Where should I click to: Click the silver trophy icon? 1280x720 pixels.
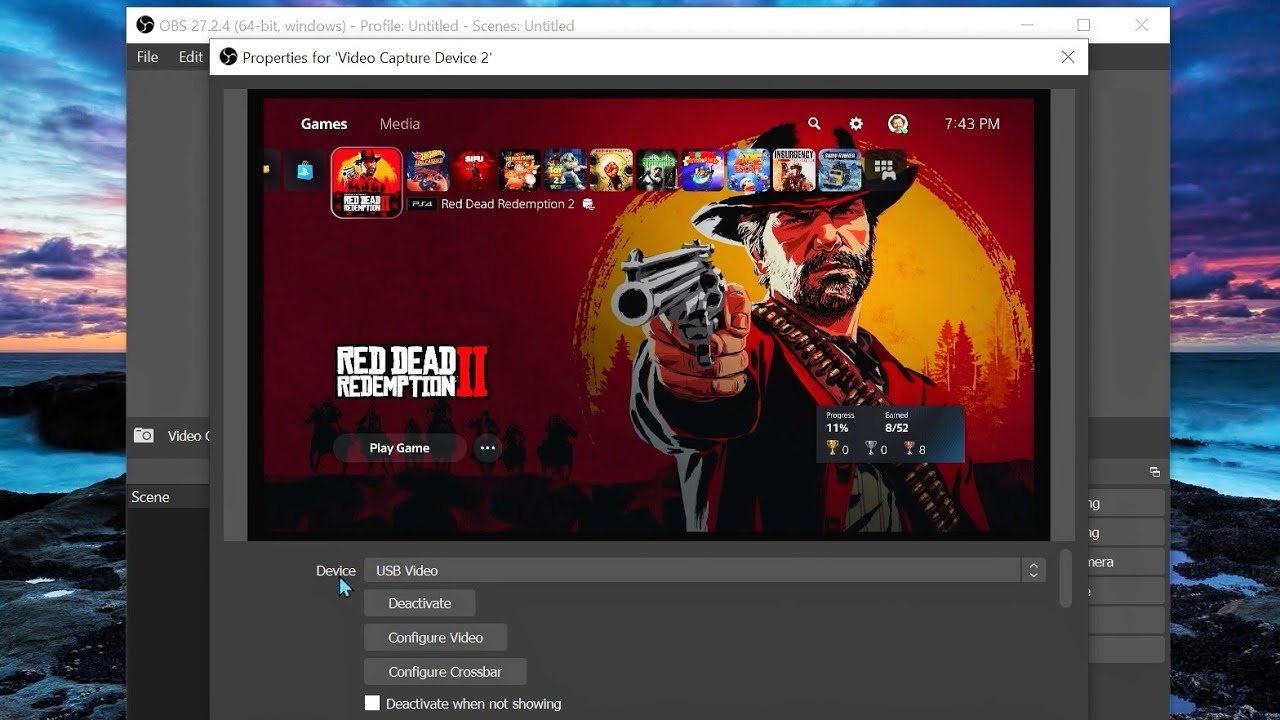point(871,449)
